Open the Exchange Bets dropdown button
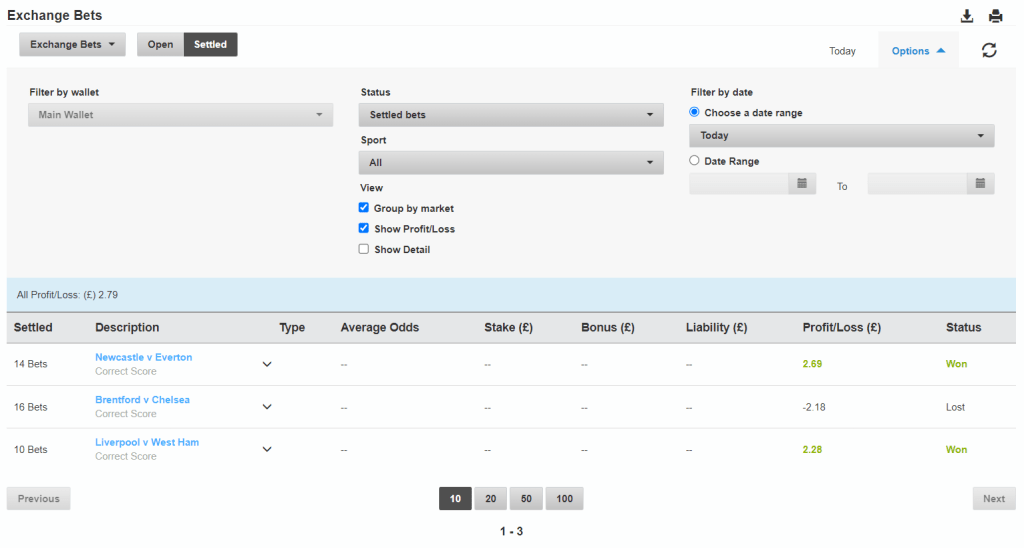 pyautogui.click(x=72, y=45)
